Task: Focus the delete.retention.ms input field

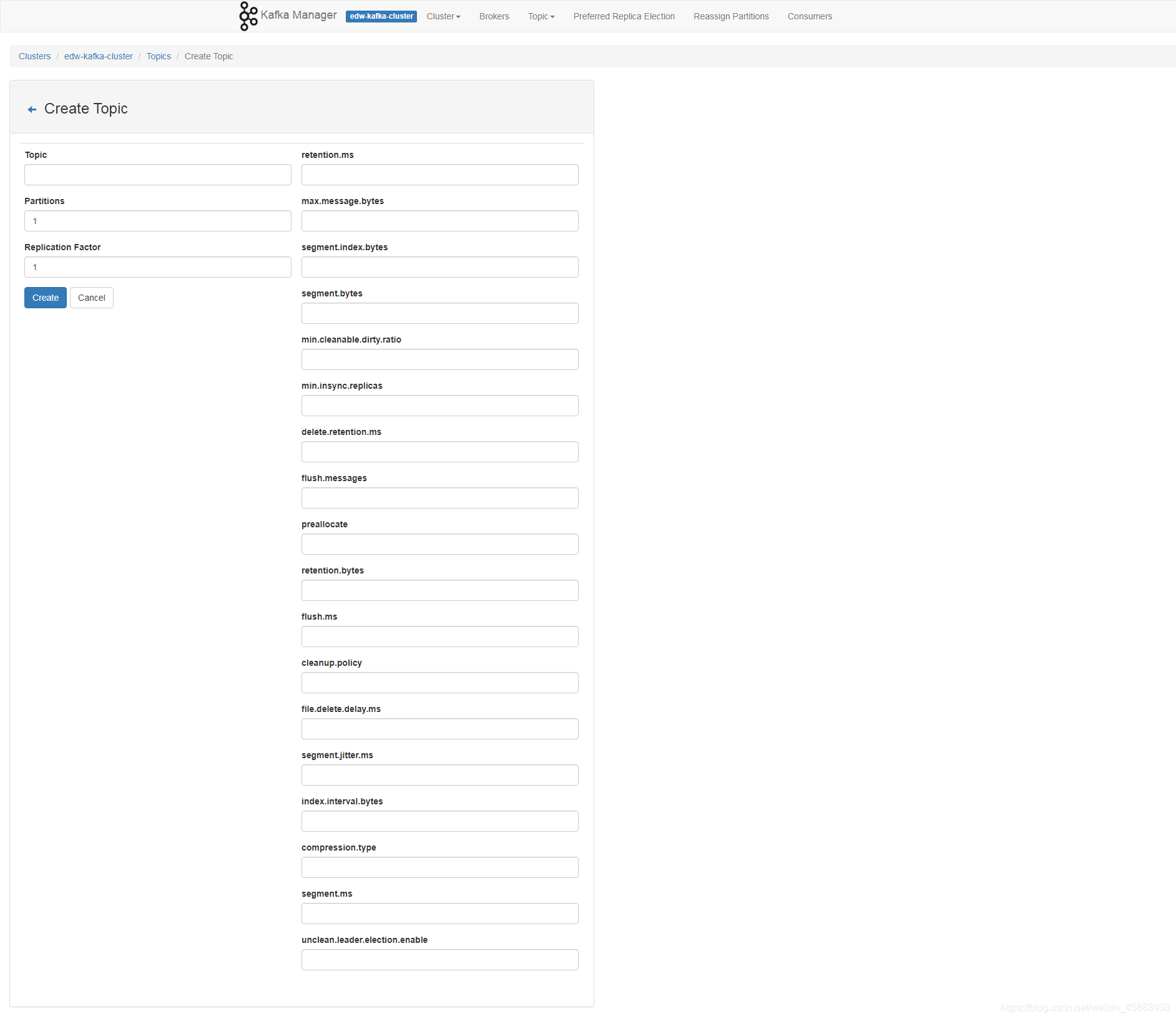Action: [x=440, y=452]
